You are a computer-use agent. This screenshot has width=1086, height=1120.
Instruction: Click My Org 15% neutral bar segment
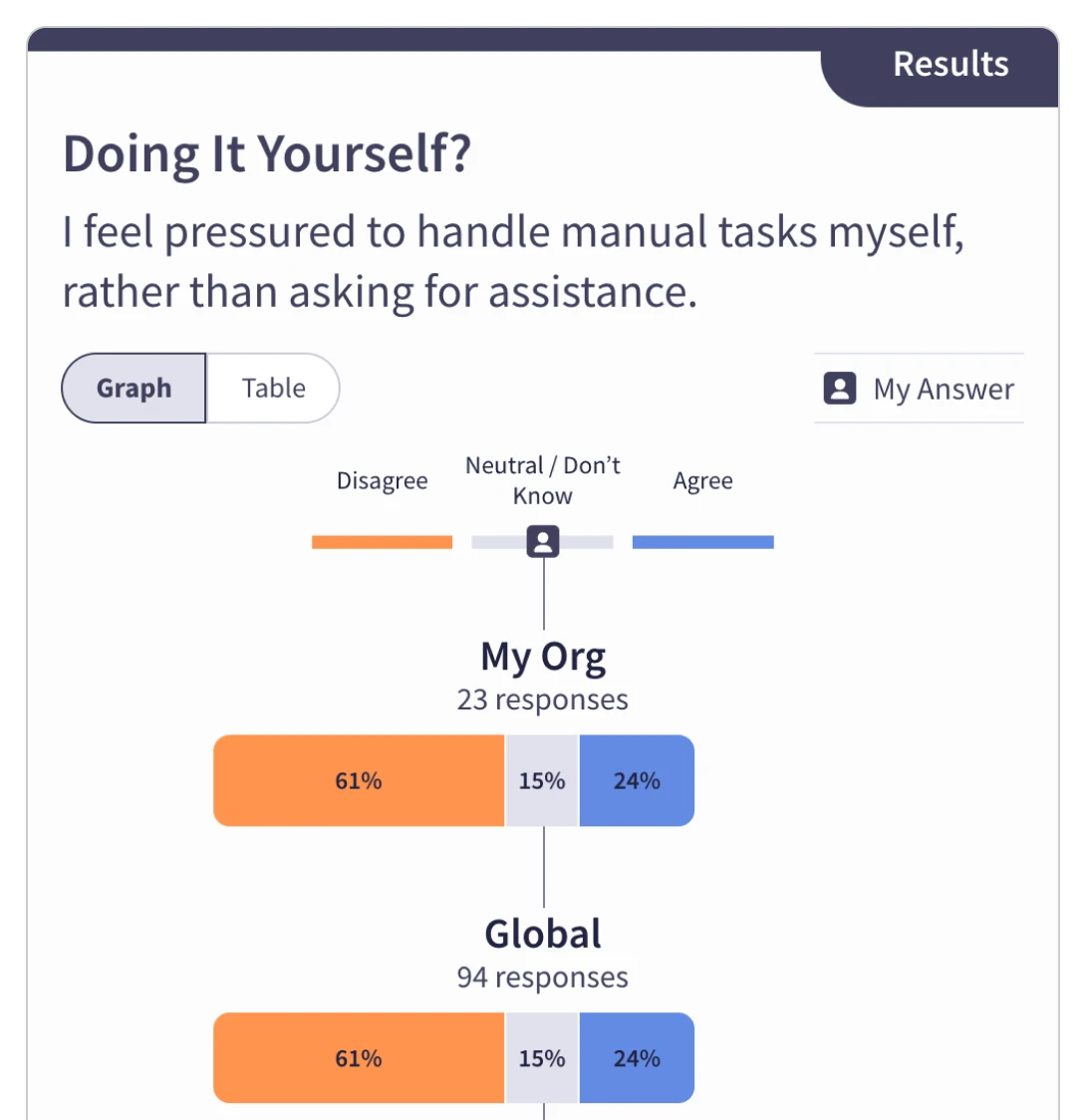click(542, 780)
